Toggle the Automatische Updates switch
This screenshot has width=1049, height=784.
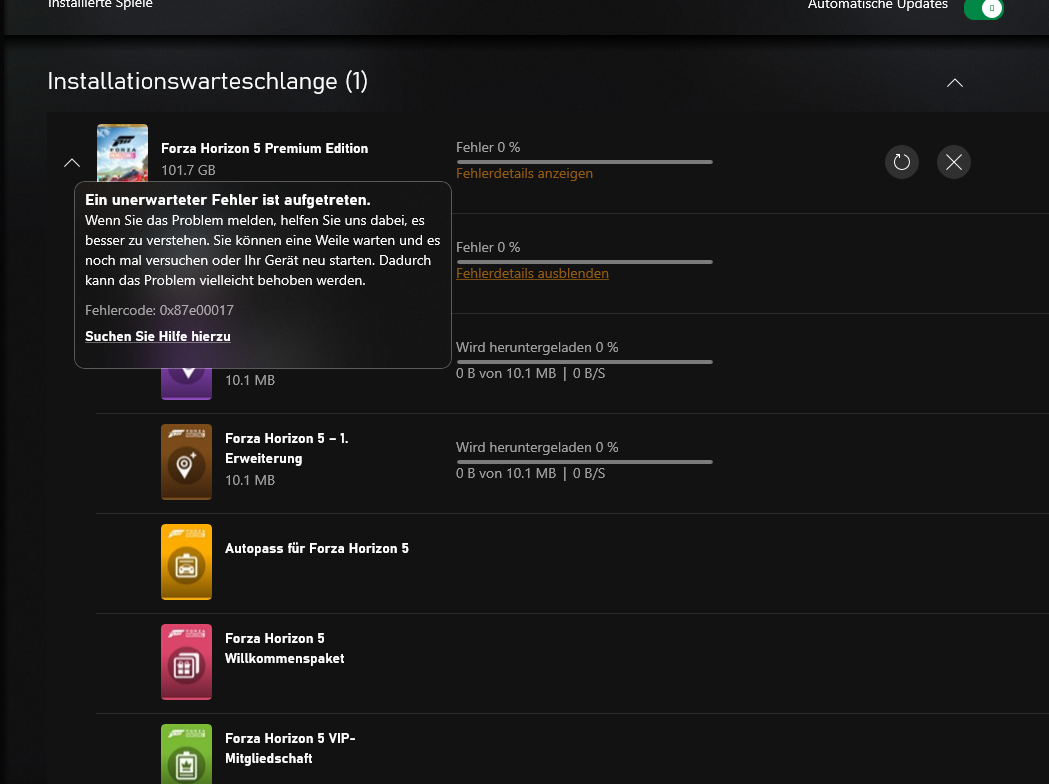pyautogui.click(x=983, y=9)
